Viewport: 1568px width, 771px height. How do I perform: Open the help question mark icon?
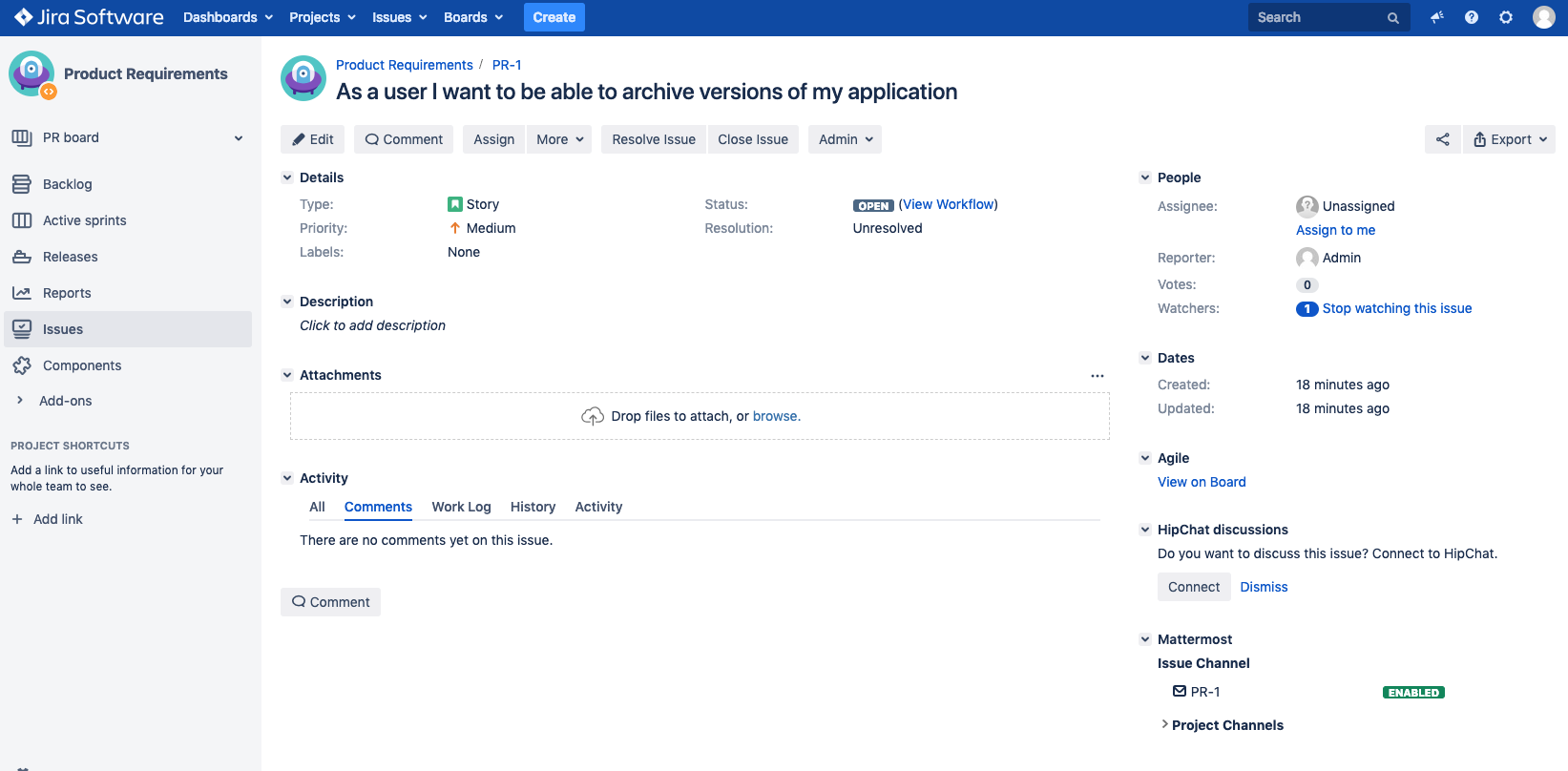click(1471, 17)
